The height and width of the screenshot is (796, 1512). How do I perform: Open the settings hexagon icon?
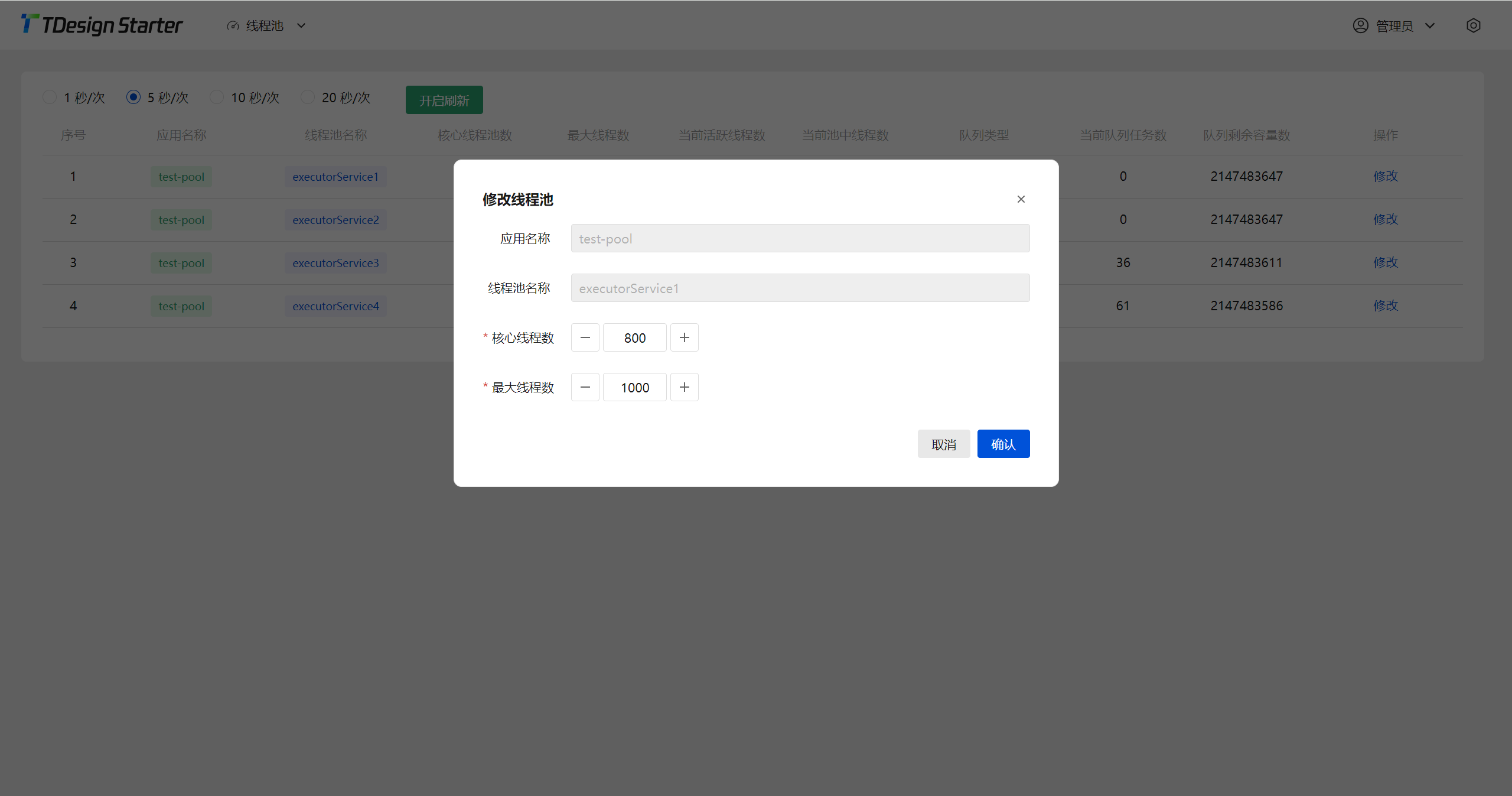tap(1473, 25)
